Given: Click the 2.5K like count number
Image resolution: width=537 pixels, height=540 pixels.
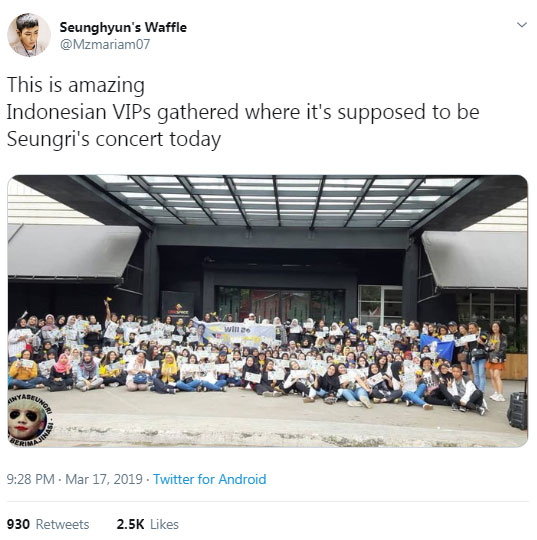Looking at the screenshot, I should click(130, 524).
